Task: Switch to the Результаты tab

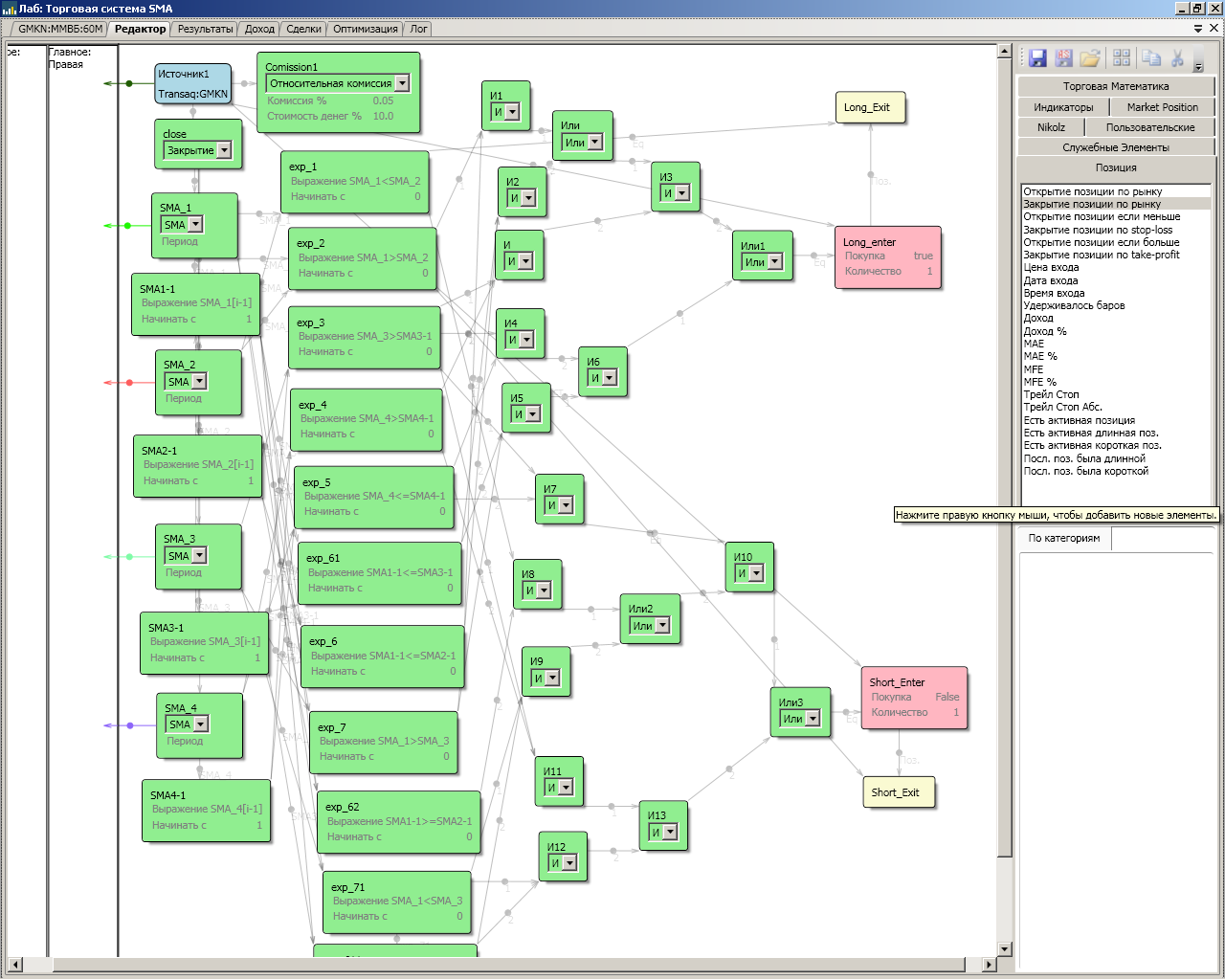Action: 205,29
